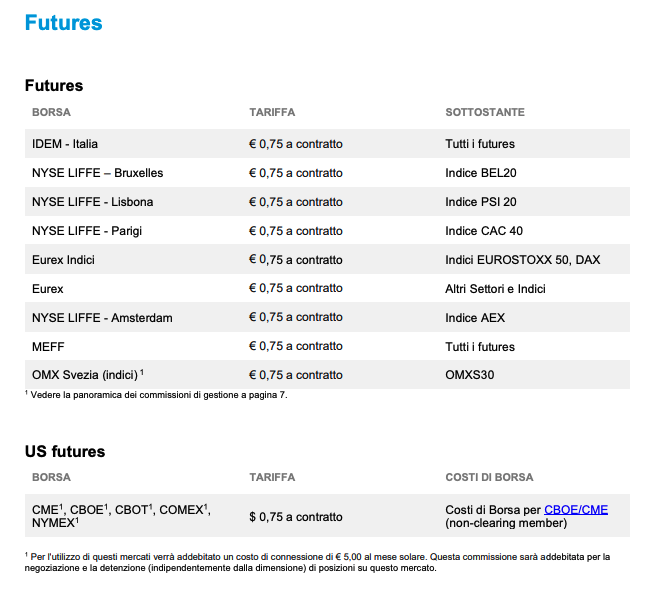The width and height of the screenshot is (649, 606).
Task: Click BORSA header in Futures table
Action: point(51,112)
